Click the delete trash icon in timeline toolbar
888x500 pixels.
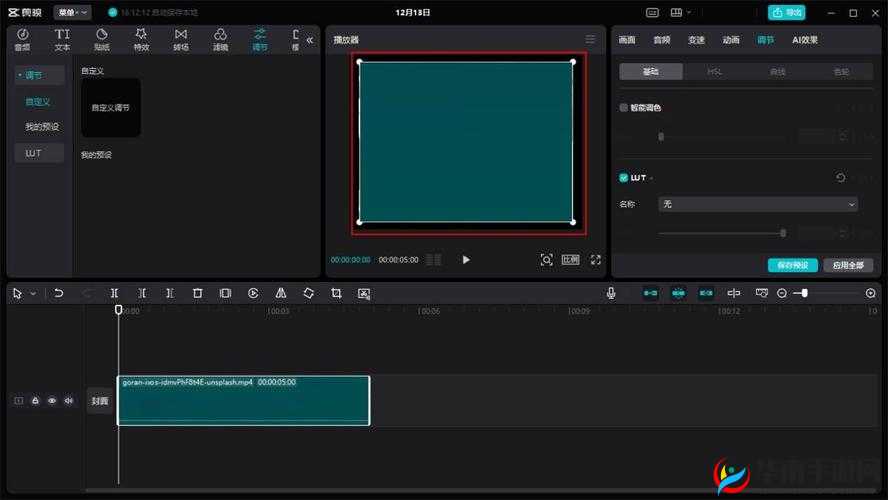(x=198, y=293)
